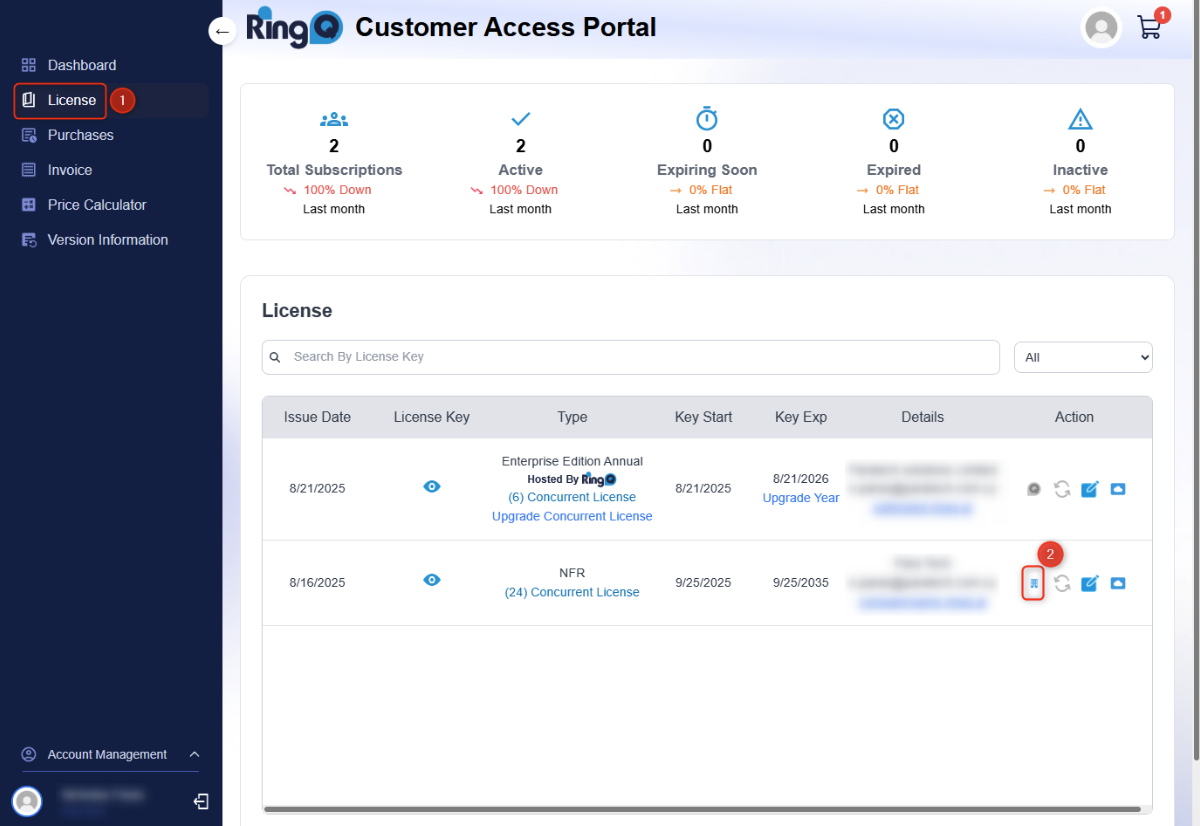Open the Invoice page from the sidebar

pos(70,169)
